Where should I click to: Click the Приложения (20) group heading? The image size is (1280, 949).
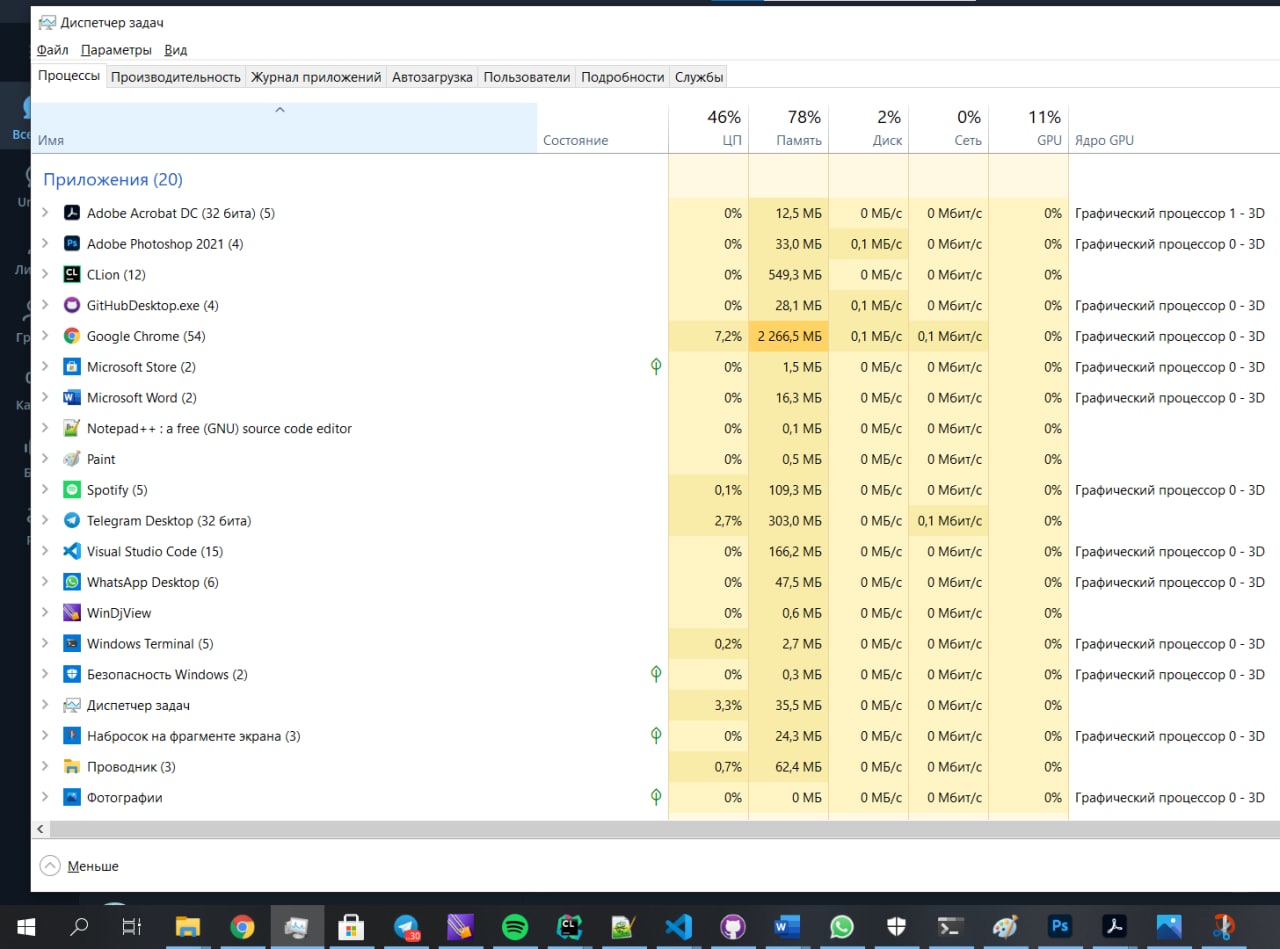(x=112, y=180)
